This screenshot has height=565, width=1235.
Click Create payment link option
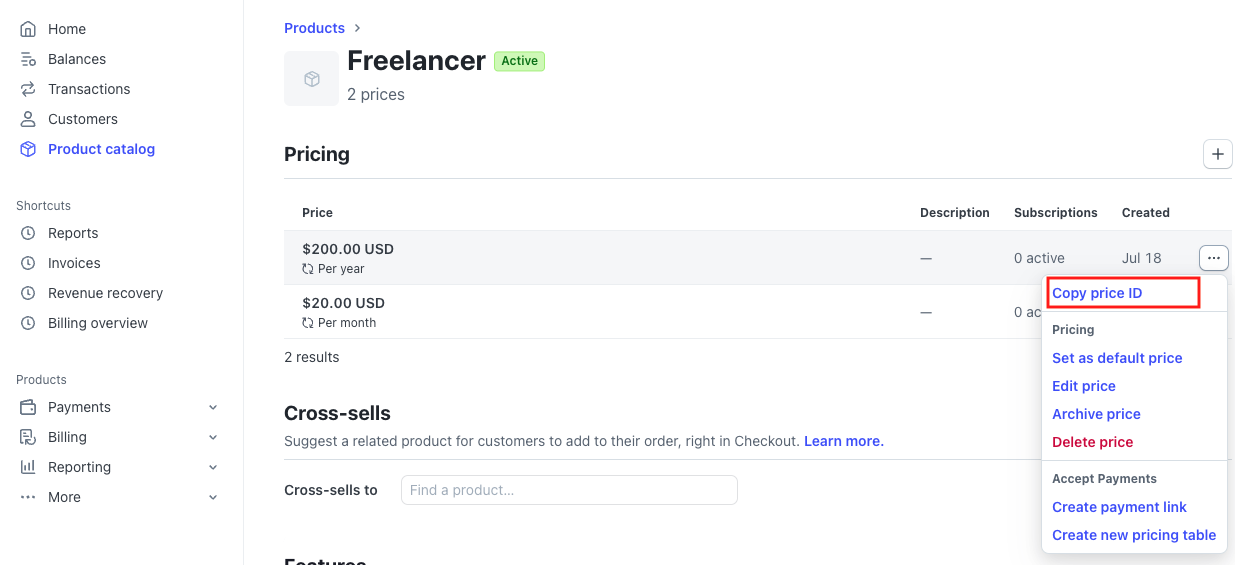point(1119,507)
